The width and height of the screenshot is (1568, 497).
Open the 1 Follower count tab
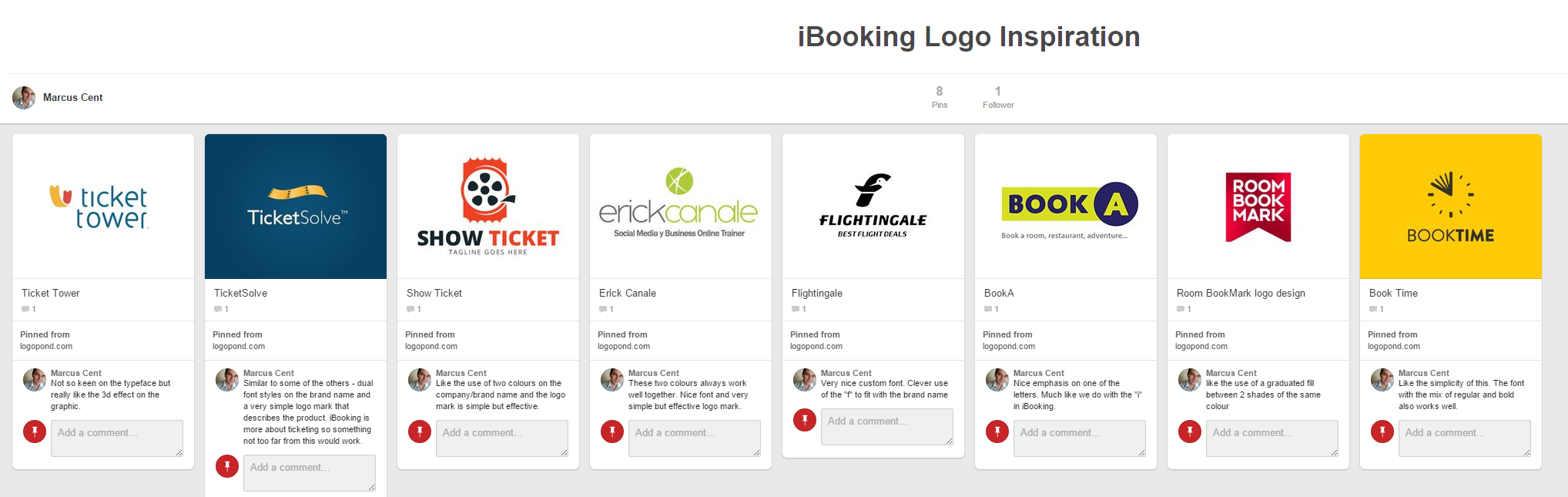pos(998,97)
